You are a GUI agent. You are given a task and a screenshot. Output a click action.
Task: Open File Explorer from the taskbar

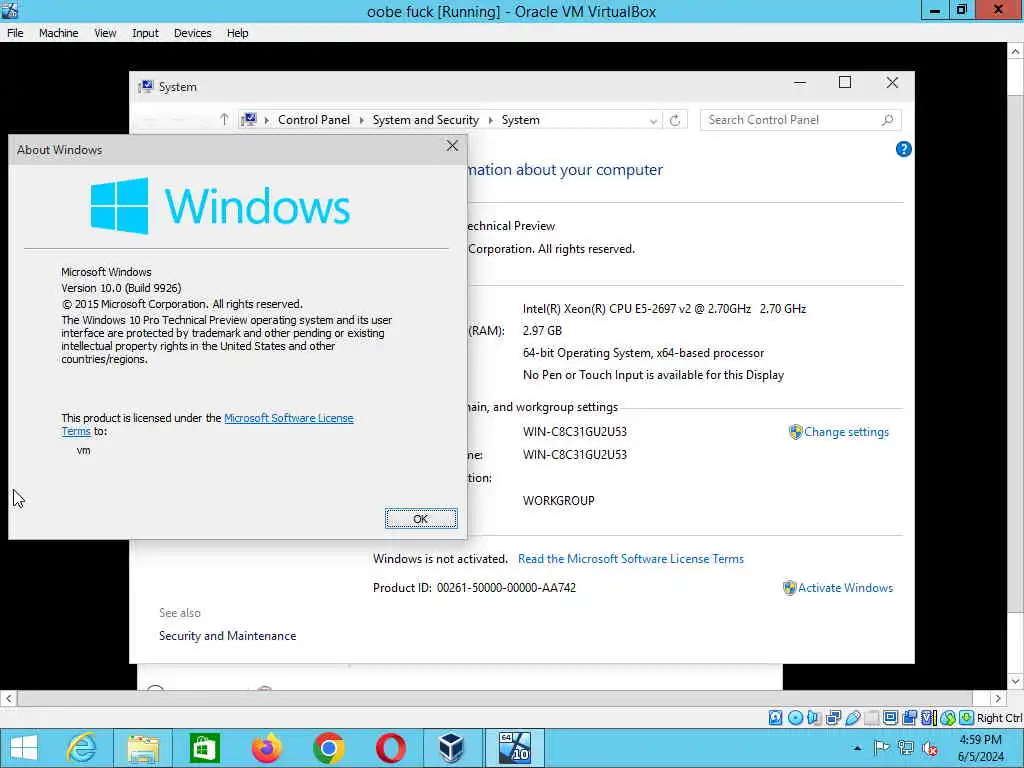coord(143,748)
